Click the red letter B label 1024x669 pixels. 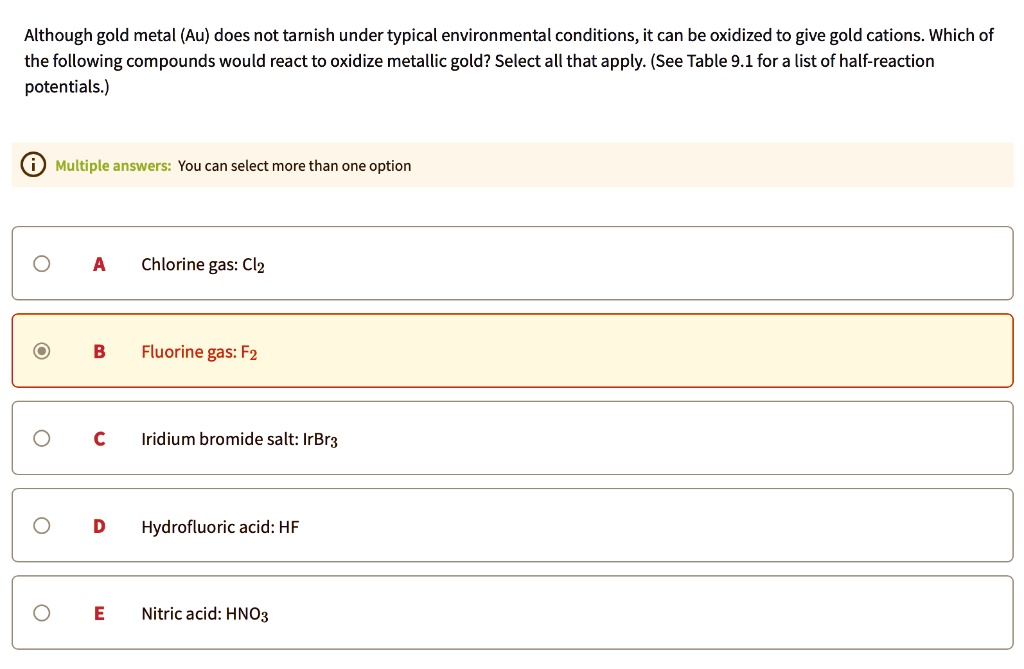[x=99, y=351]
